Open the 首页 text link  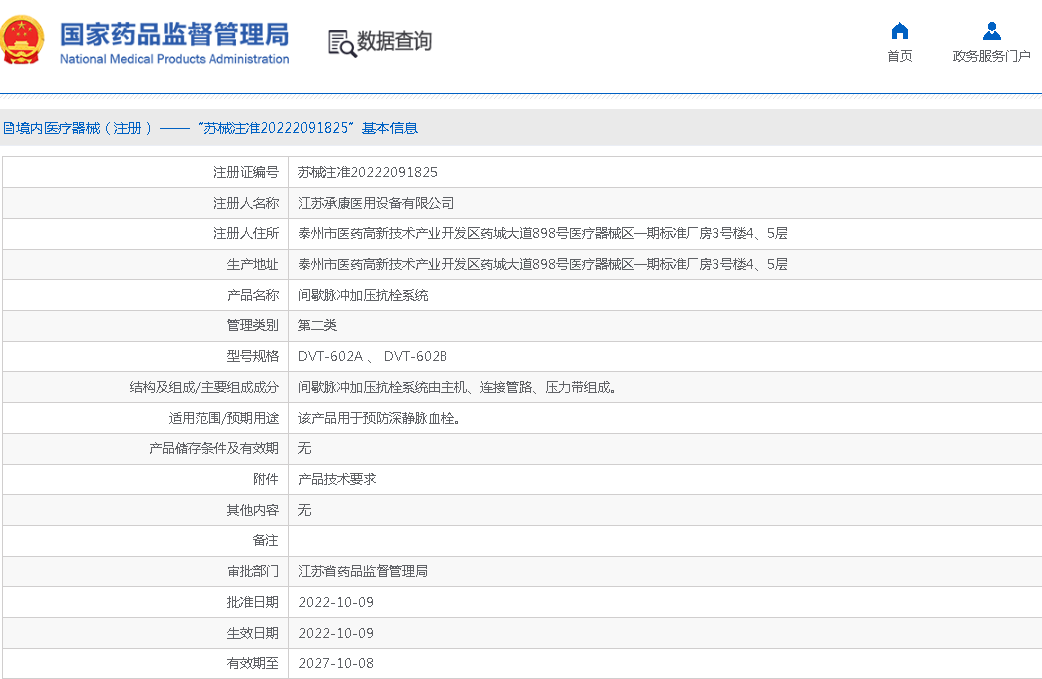click(899, 56)
